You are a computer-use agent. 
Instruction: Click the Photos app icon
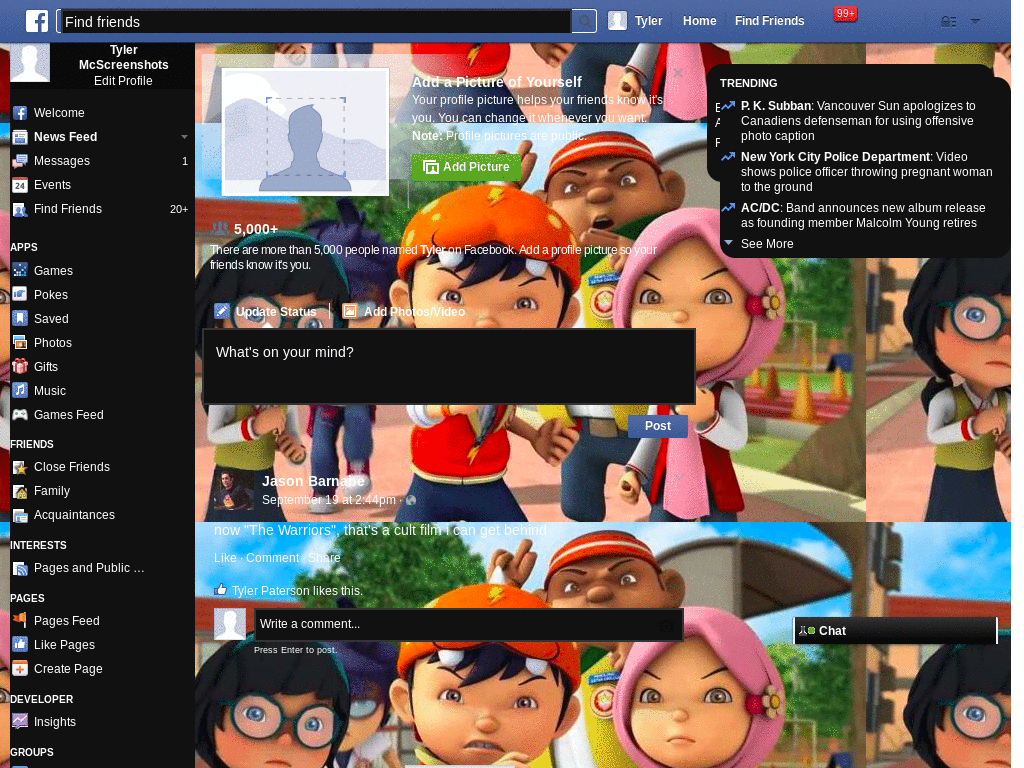pos(20,342)
